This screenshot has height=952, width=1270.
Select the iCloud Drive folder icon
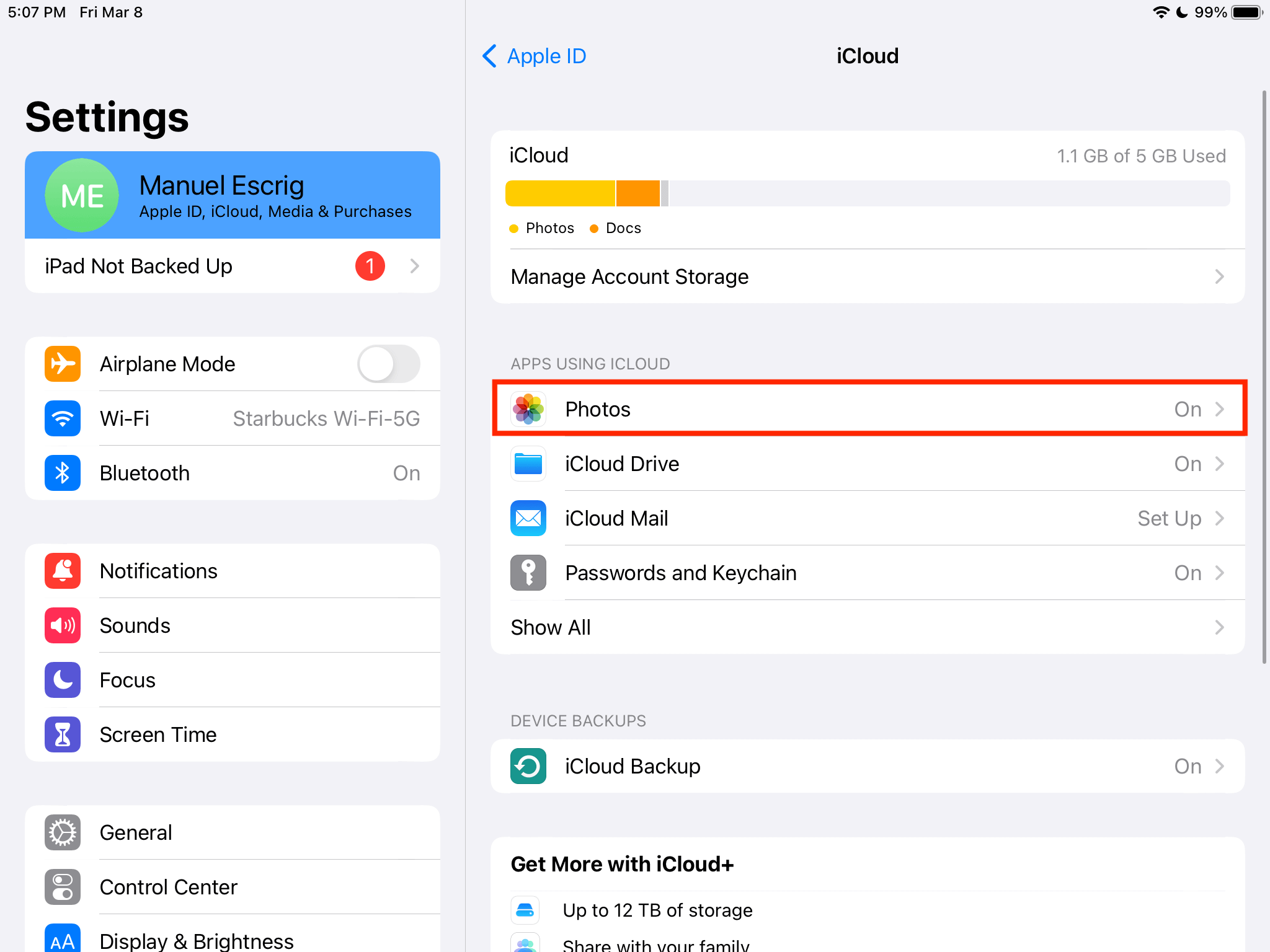tap(528, 464)
